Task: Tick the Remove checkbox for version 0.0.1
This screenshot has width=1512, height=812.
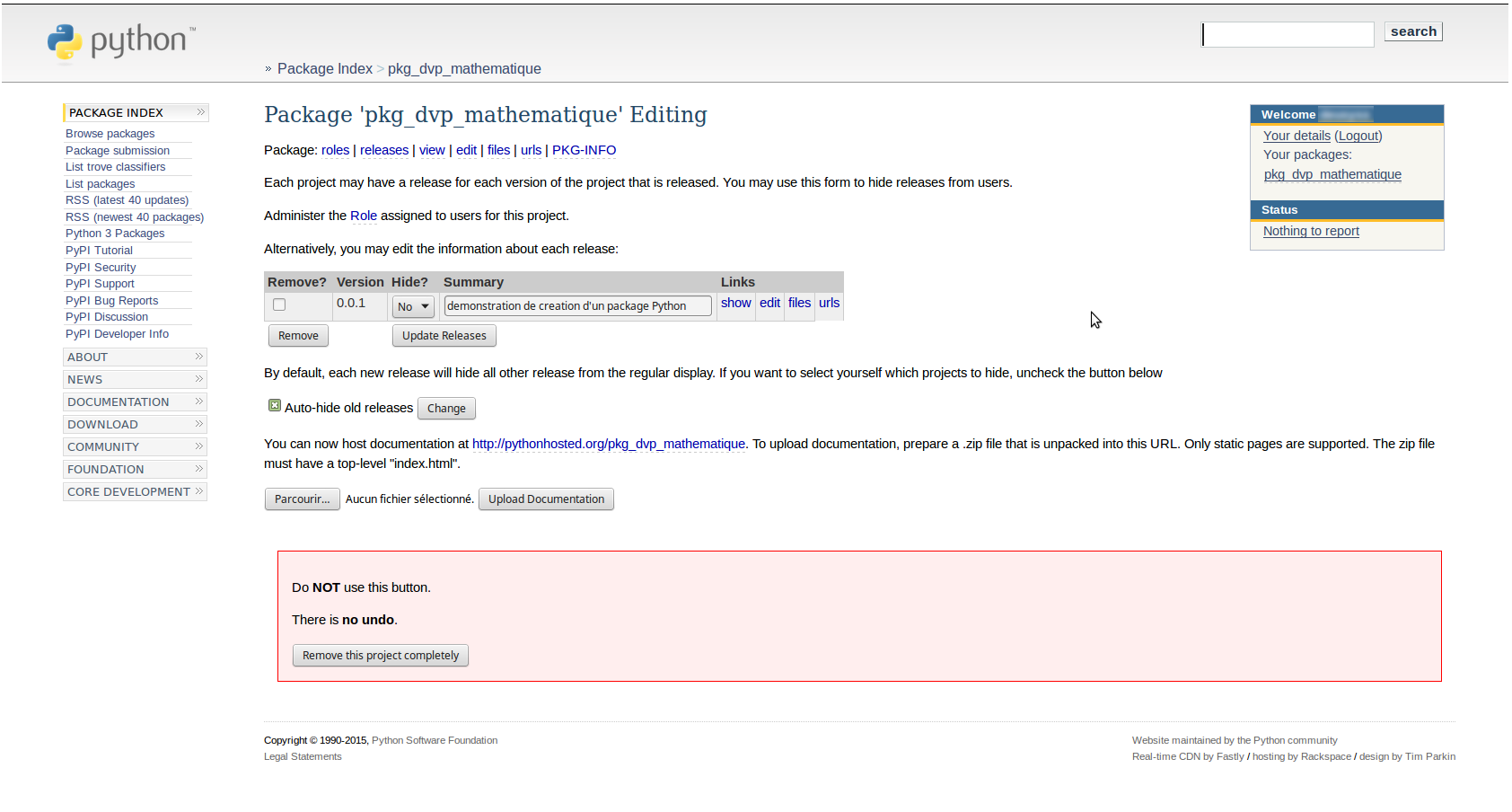Action: pos(279,305)
